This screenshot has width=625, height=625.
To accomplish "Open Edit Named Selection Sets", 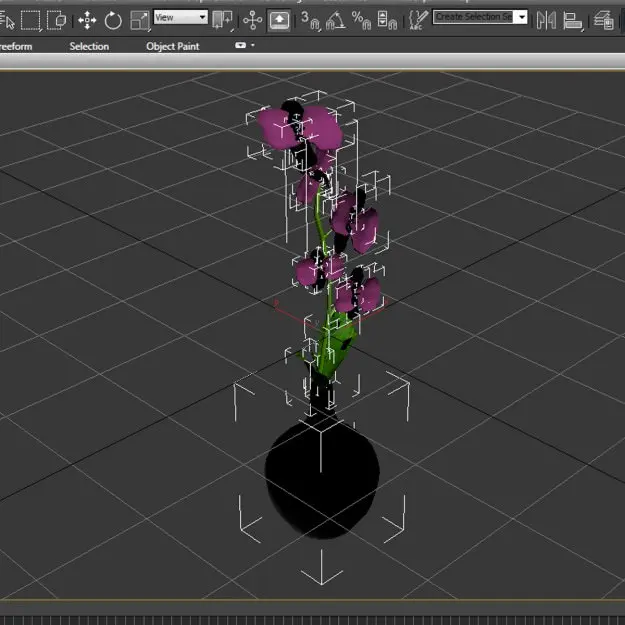I will pos(418,20).
